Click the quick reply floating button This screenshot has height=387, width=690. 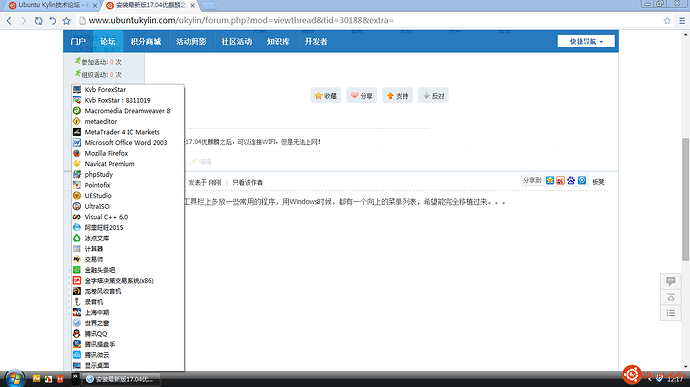tap(671, 281)
